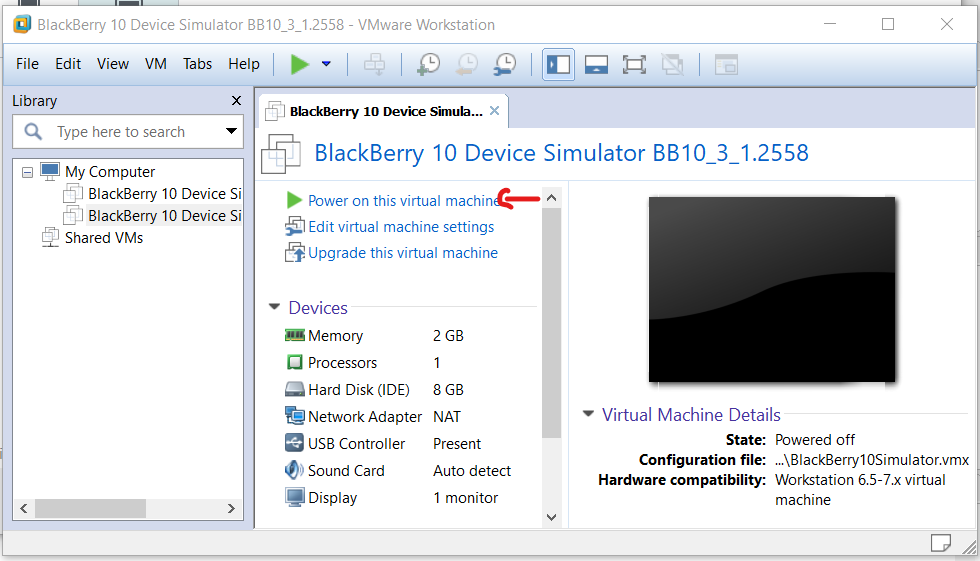The height and width of the screenshot is (561, 980).
Task: Open the View menu
Action: pos(112,64)
